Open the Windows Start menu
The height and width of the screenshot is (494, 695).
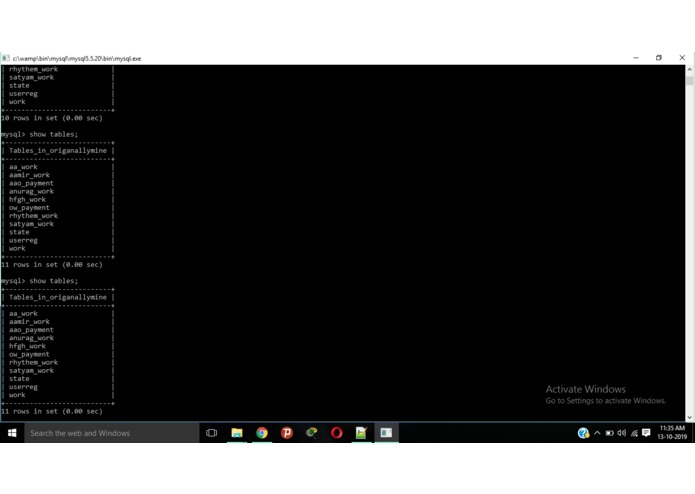tap(12, 433)
